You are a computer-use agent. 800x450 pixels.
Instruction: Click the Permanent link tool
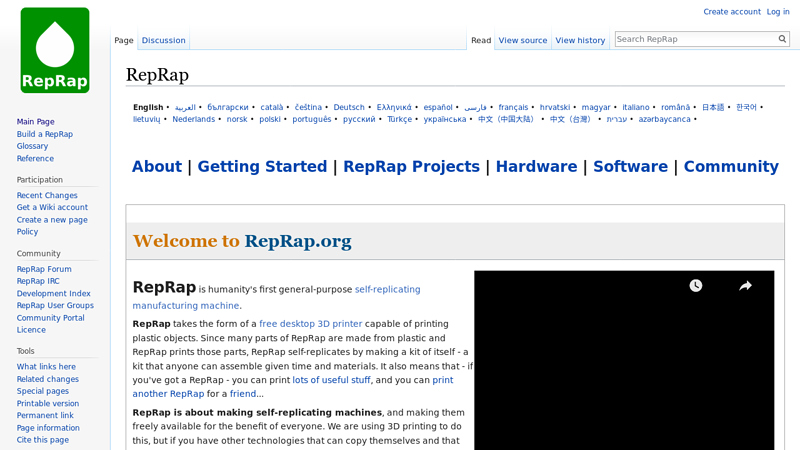(45, 415)
